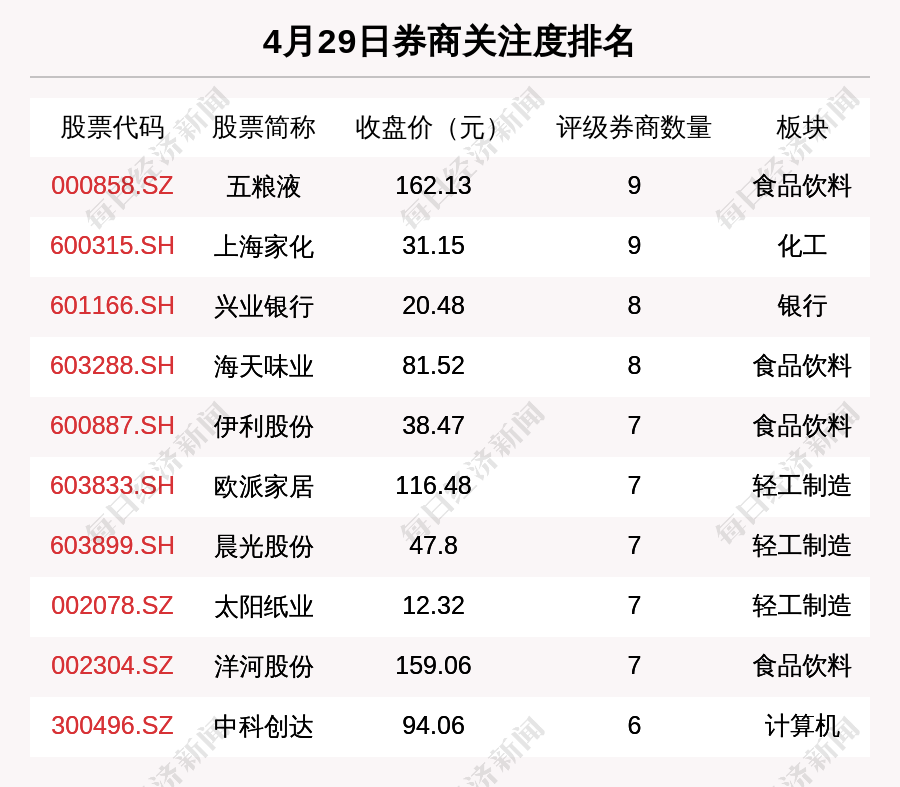Viewport: 900px width, 787px height.
Task: Select the stock name 上海家化
Action: point(263,247)
